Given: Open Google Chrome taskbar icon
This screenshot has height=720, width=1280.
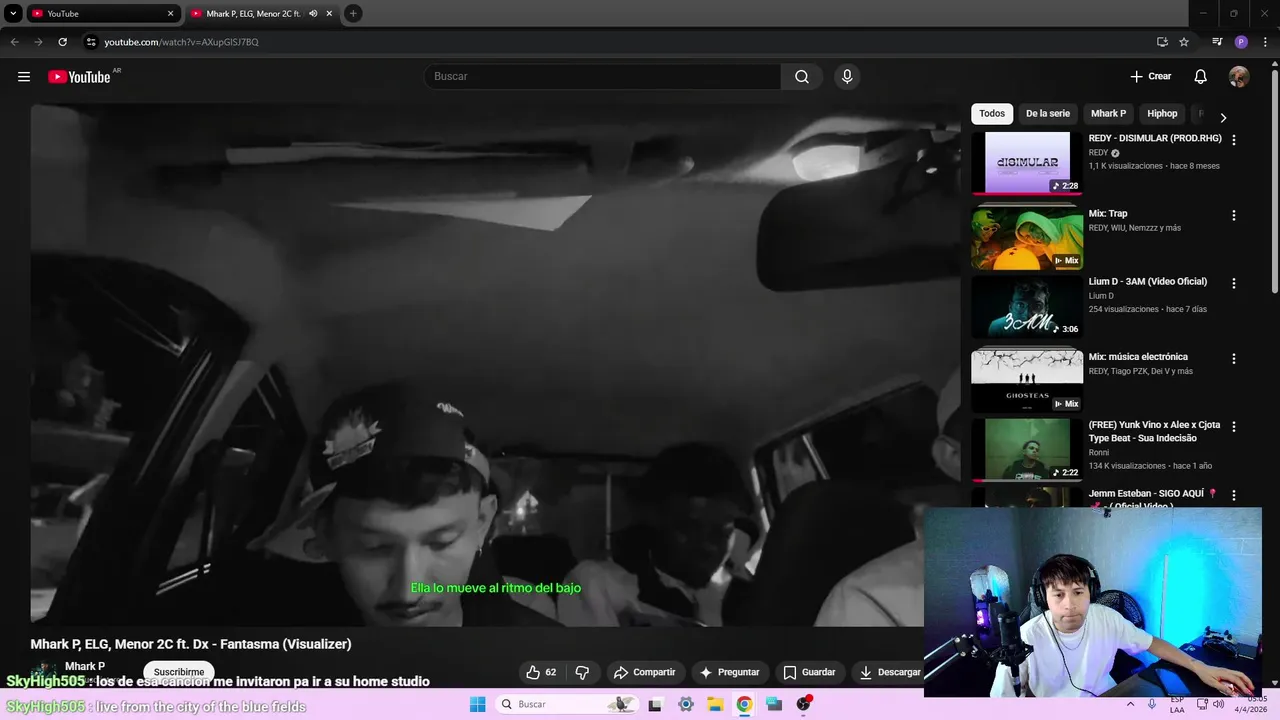Looking at the screenshot, I should click(x=744, y=704).
